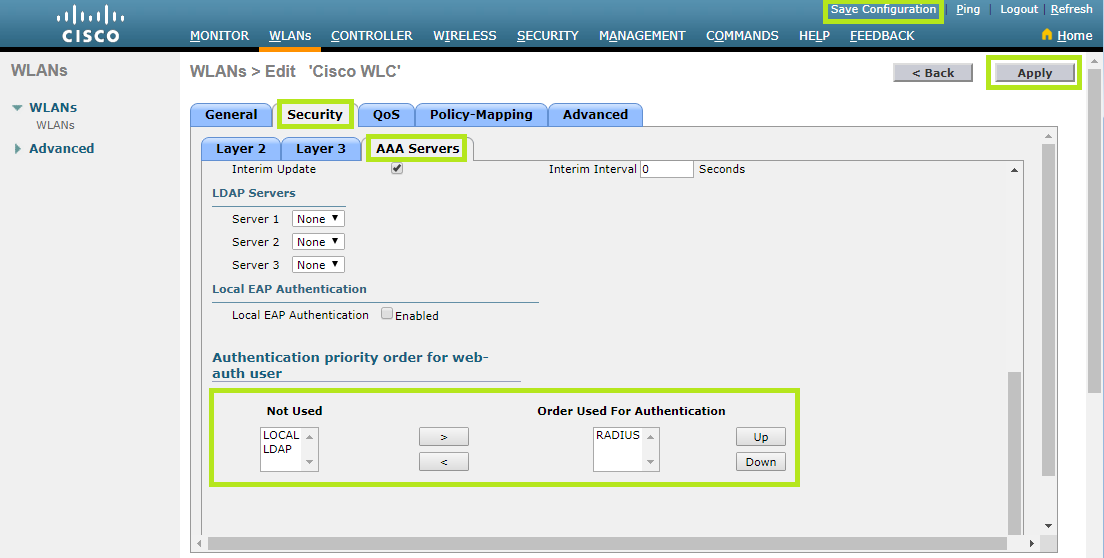Click Save Configuration link
The image size is (1104, 558).
point(883,10)
